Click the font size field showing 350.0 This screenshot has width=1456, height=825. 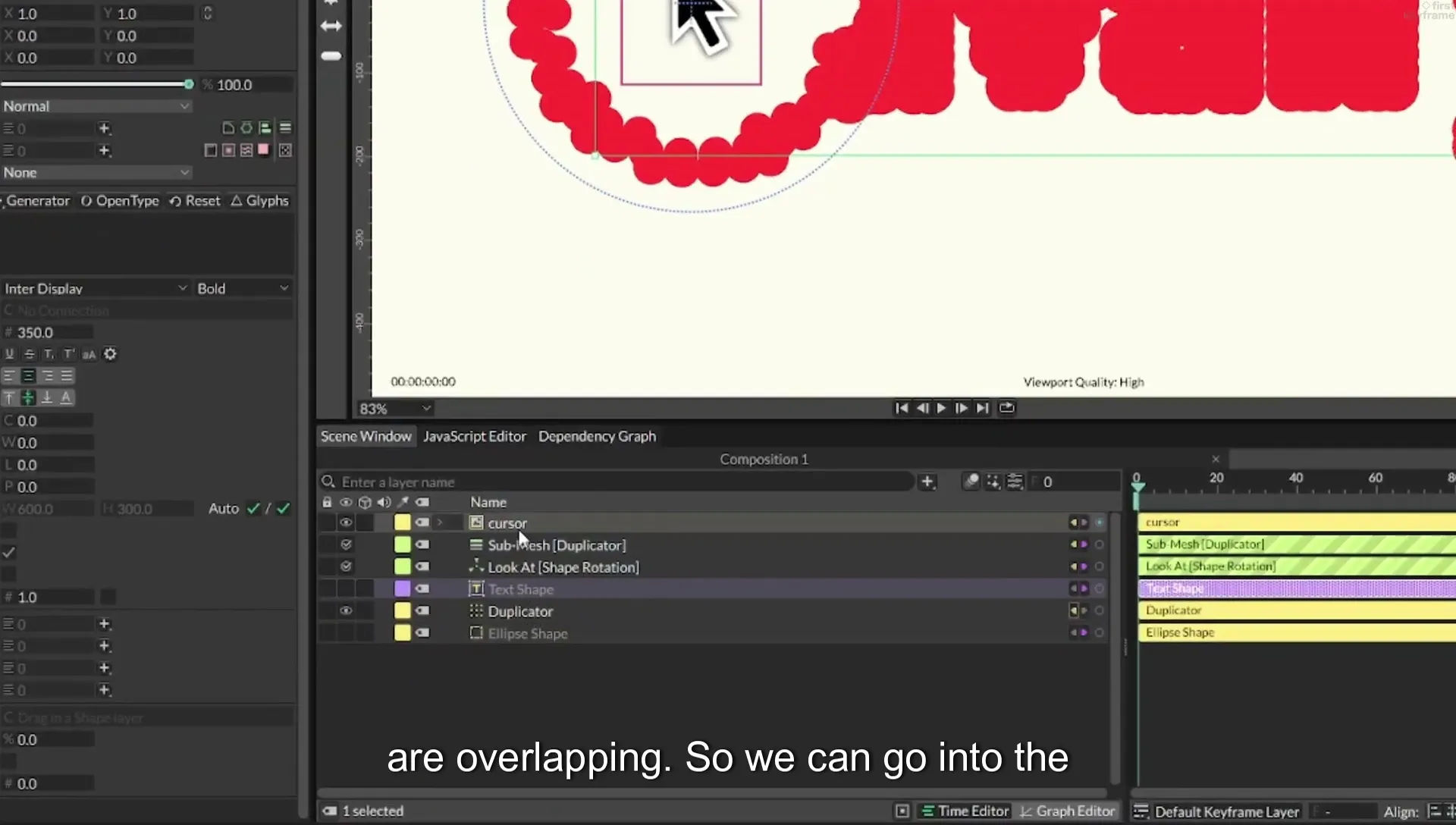[x=47, y=333]
